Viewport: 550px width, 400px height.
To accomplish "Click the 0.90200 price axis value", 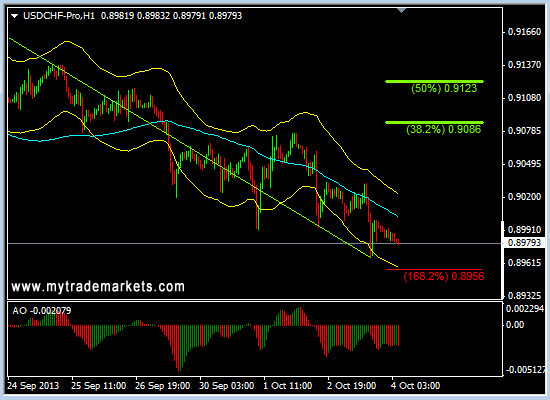I will [x=525, y=197].
